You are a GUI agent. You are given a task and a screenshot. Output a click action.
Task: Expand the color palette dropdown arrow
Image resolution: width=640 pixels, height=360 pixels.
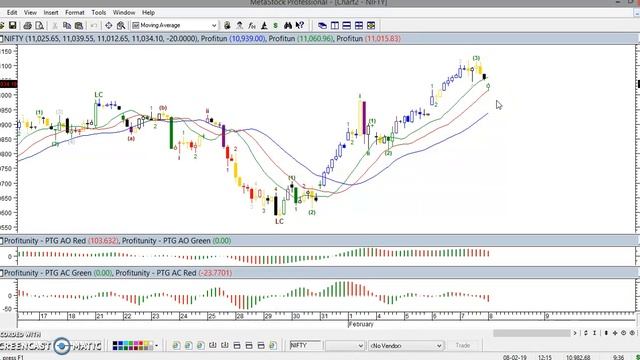pyautogui.click(x=157, y=346)
